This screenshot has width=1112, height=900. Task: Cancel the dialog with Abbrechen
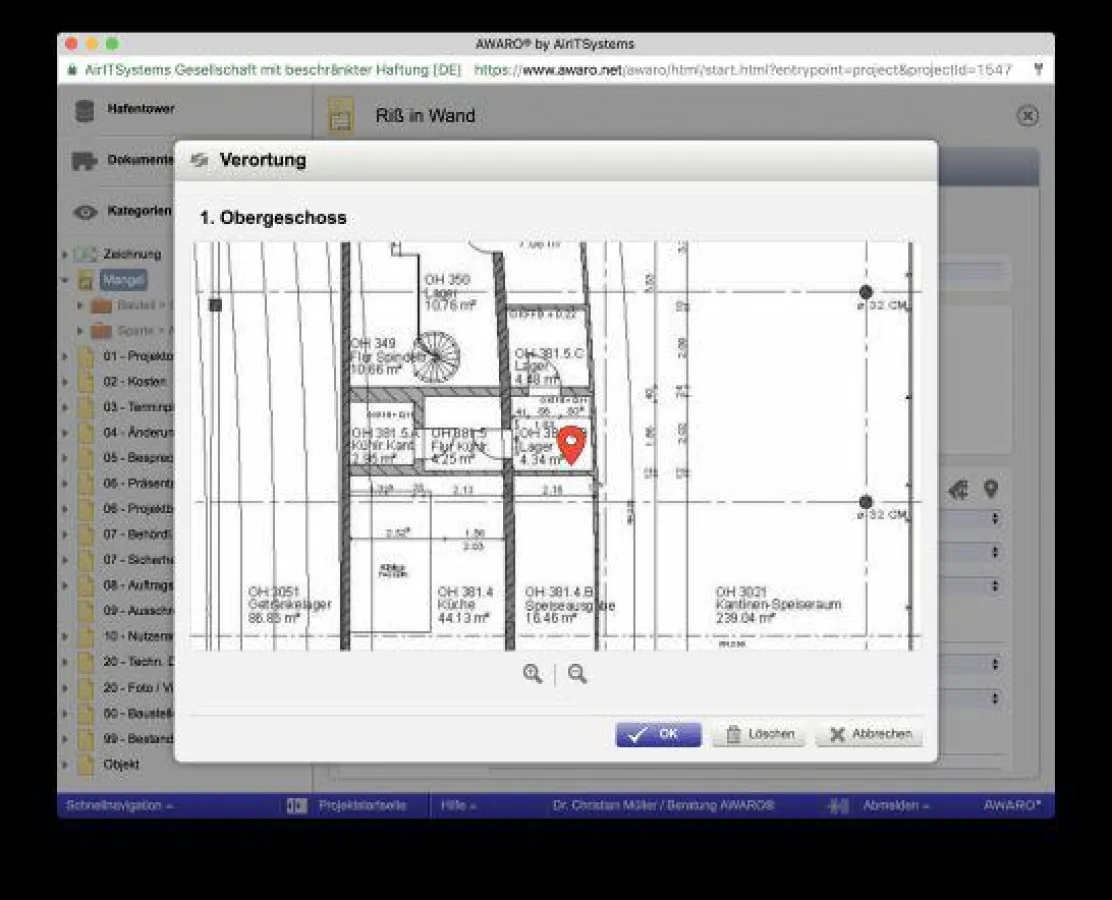[869, 734]
